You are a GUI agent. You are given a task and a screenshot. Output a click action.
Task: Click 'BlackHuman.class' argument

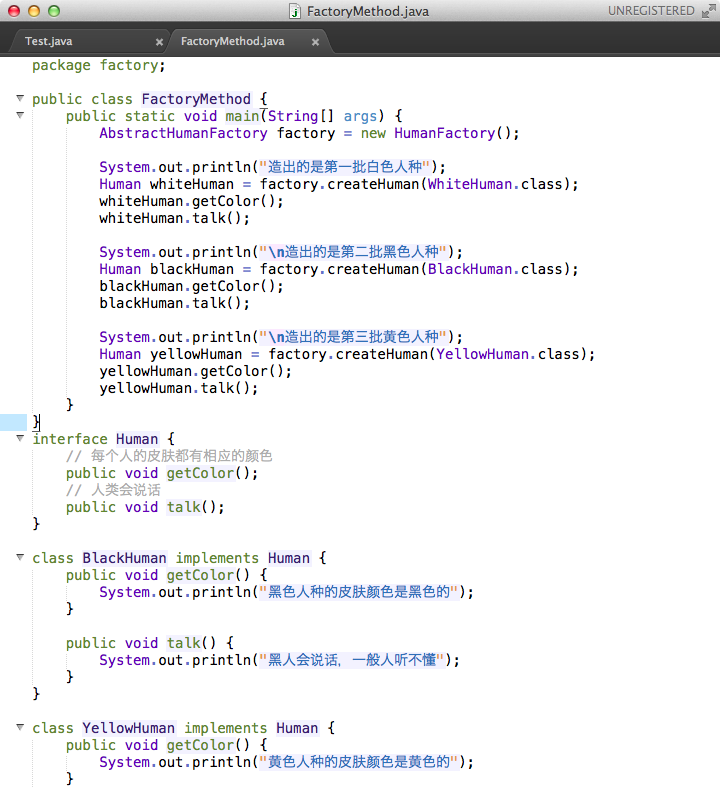[x=495, y=269]
